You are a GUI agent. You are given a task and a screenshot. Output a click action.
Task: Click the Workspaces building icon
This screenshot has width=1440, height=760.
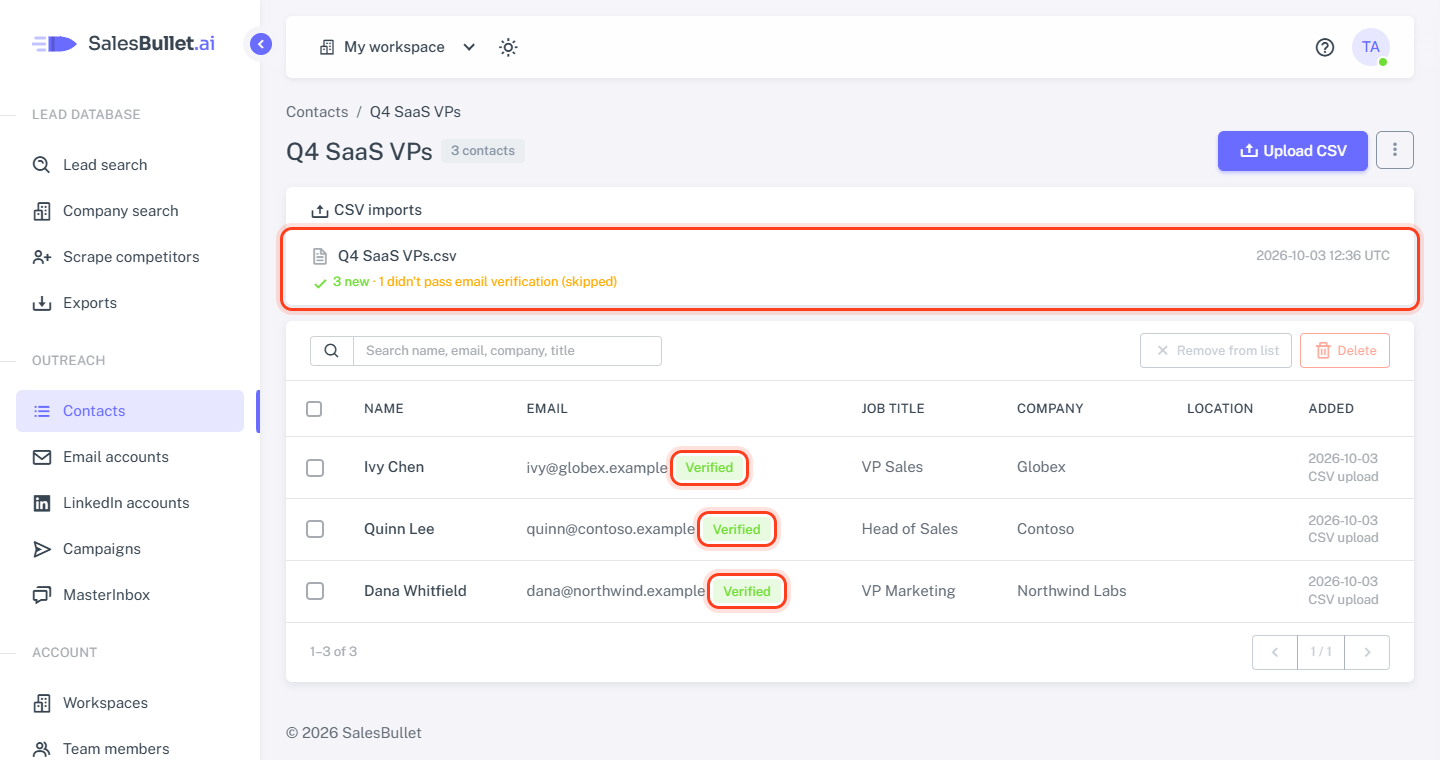click(42, 703)
